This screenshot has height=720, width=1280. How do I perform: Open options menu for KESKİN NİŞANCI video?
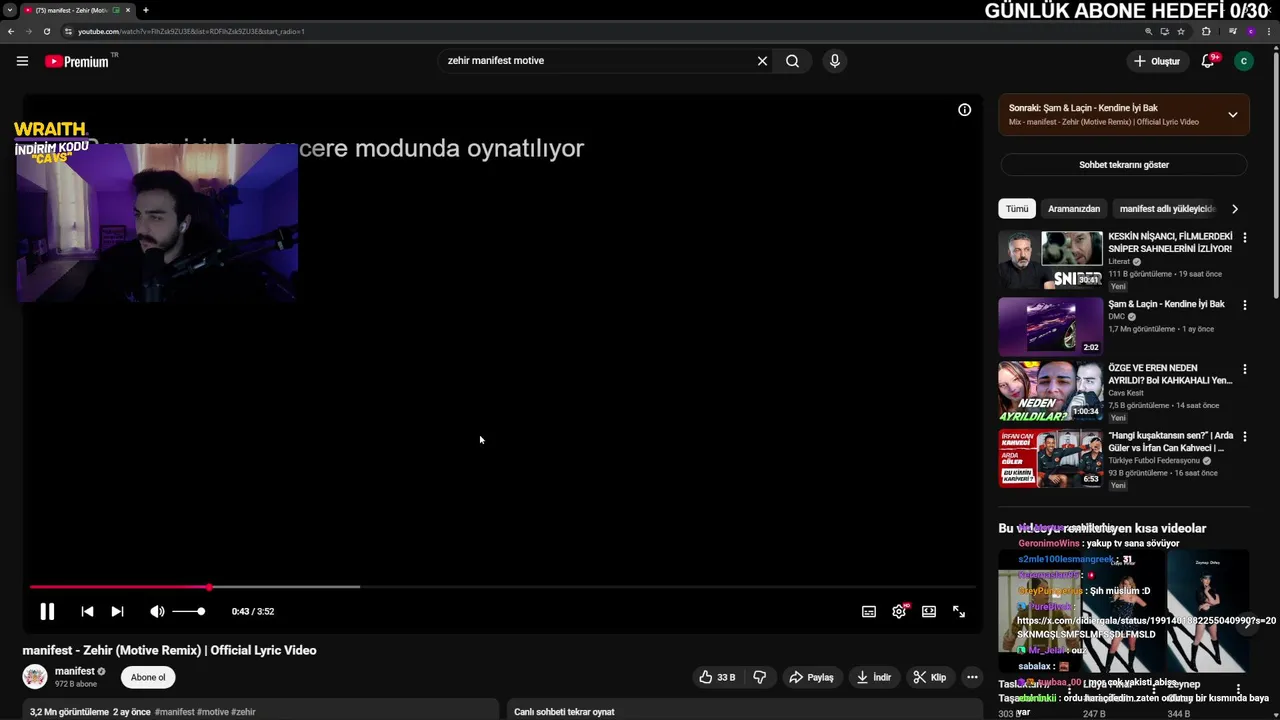point(1245,238)
